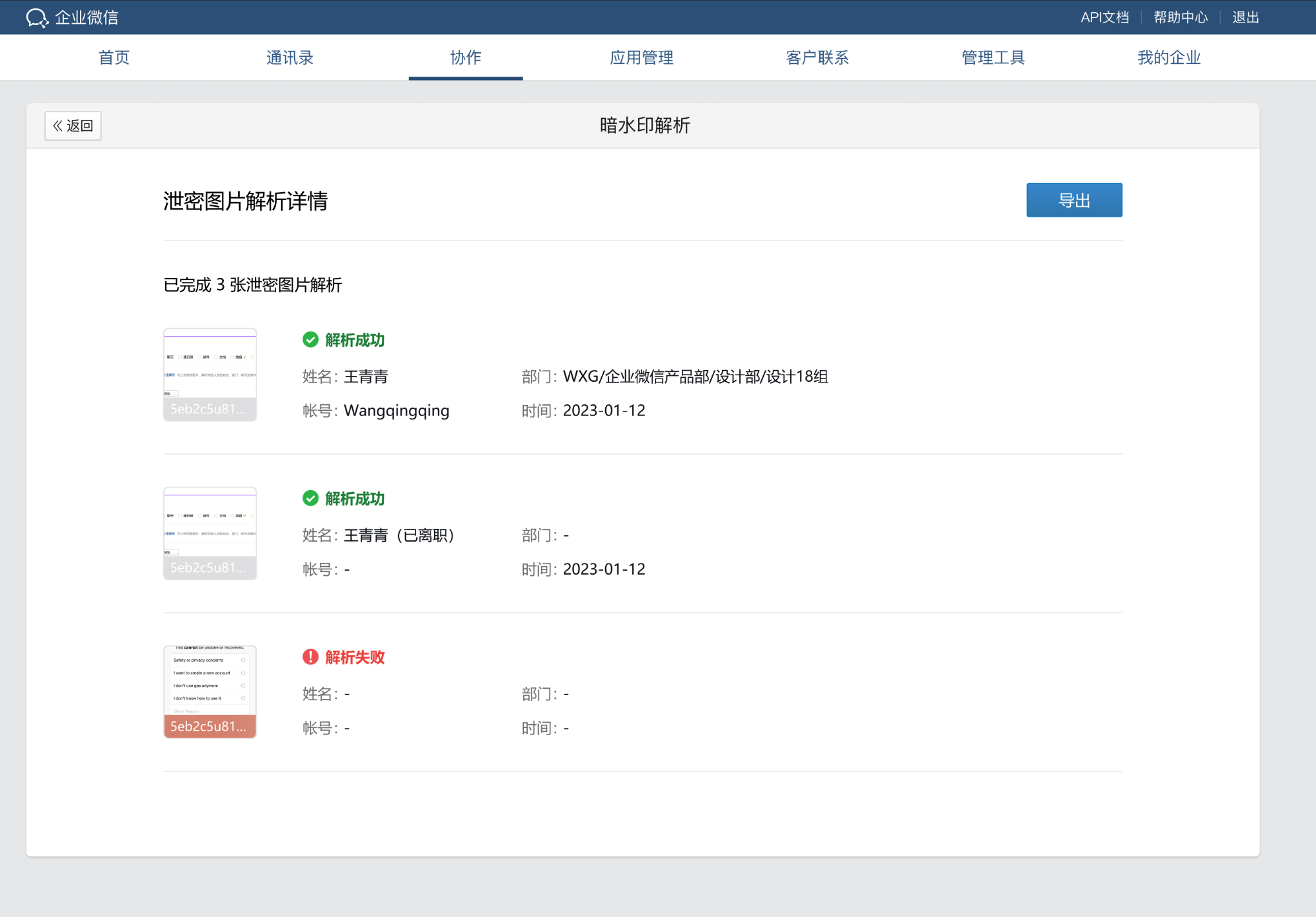Screen dimensions: 1316x917
Task: Open the 通讯录 tab
Action: [x=289, y=57]
